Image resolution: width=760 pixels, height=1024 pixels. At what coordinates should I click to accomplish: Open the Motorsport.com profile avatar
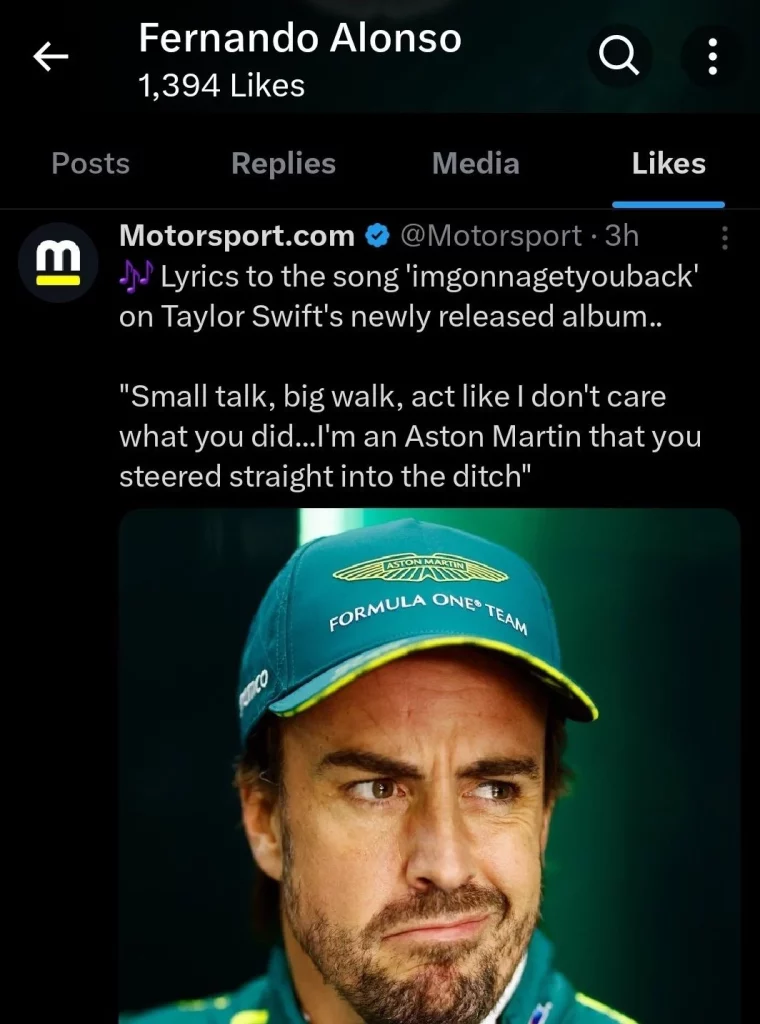tap(58, 262)
